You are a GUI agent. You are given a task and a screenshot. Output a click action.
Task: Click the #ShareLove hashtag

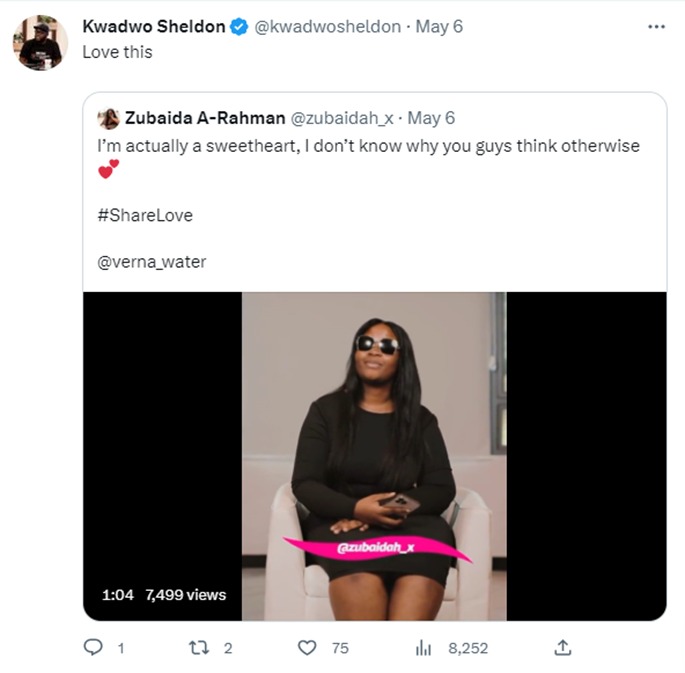pos(145,215)
